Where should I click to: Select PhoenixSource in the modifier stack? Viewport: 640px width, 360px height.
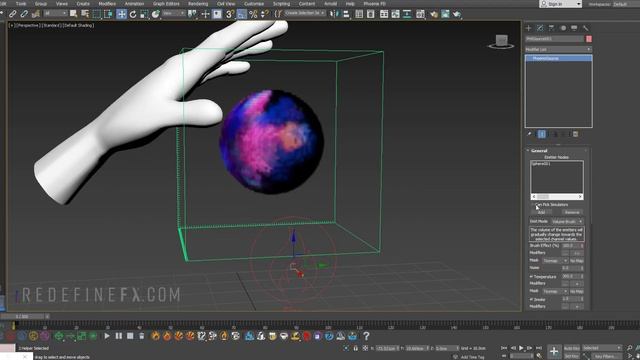point(558,58)
